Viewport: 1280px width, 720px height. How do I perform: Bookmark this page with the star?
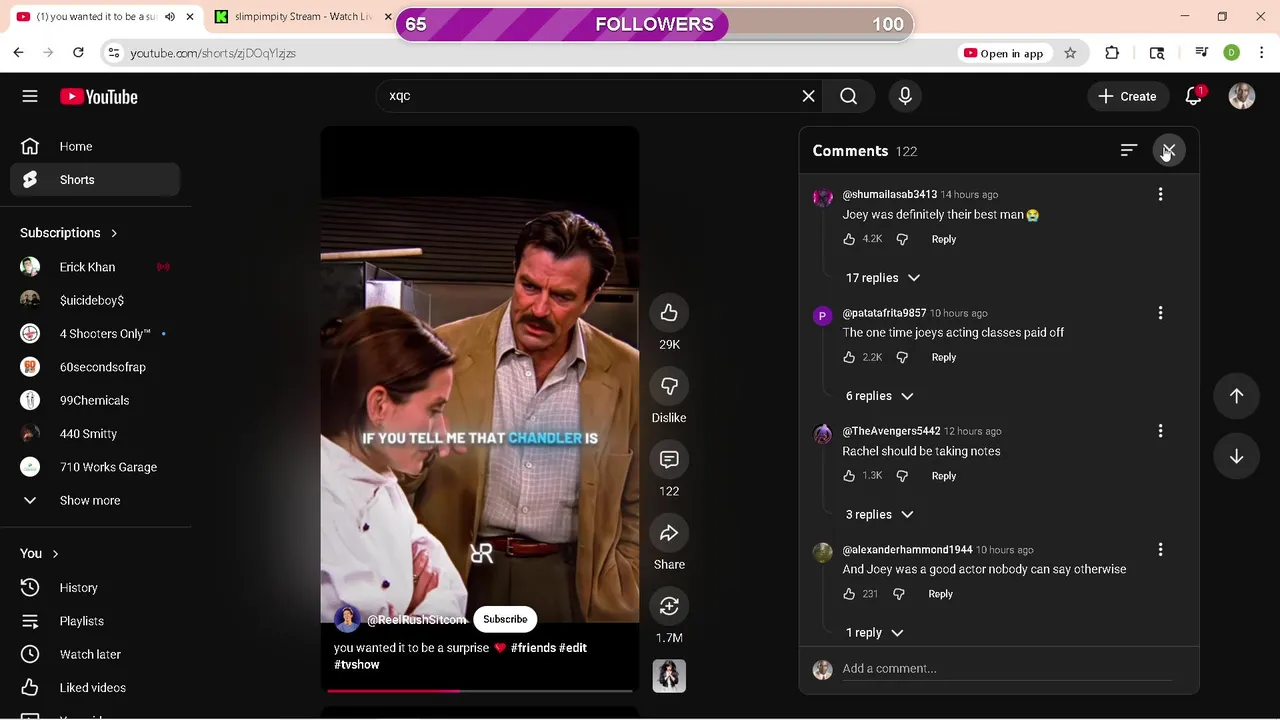click(1070, 53)
